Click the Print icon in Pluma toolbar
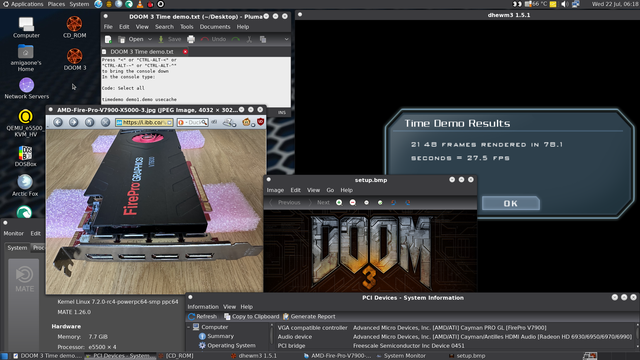 pyautogui.click(x=191, y=39)
